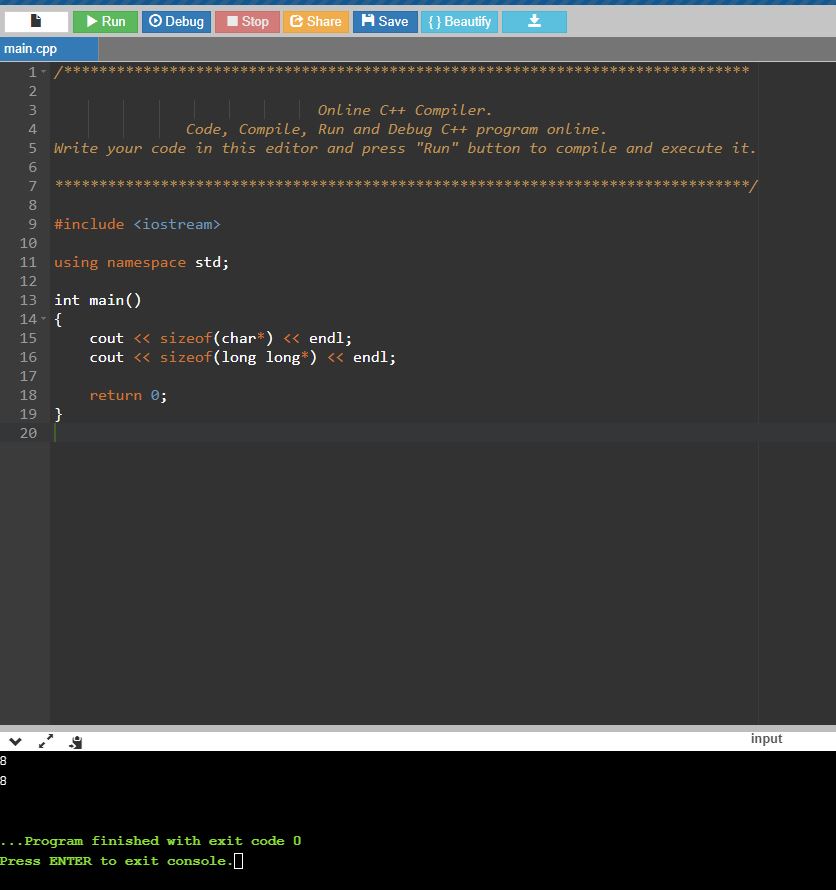
Task: Expand console to fullscreen
Action: tap(46, 742)
